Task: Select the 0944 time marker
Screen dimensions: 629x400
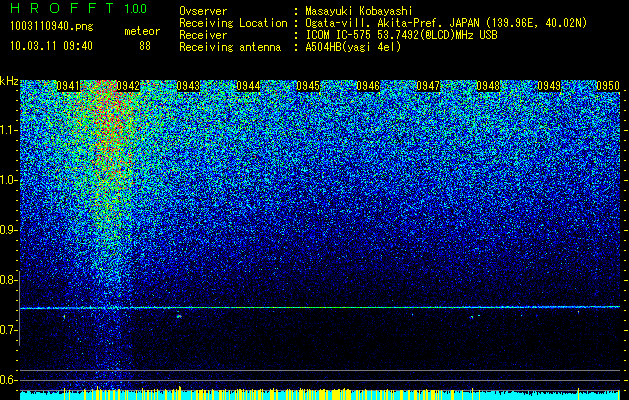Action: 248,86
